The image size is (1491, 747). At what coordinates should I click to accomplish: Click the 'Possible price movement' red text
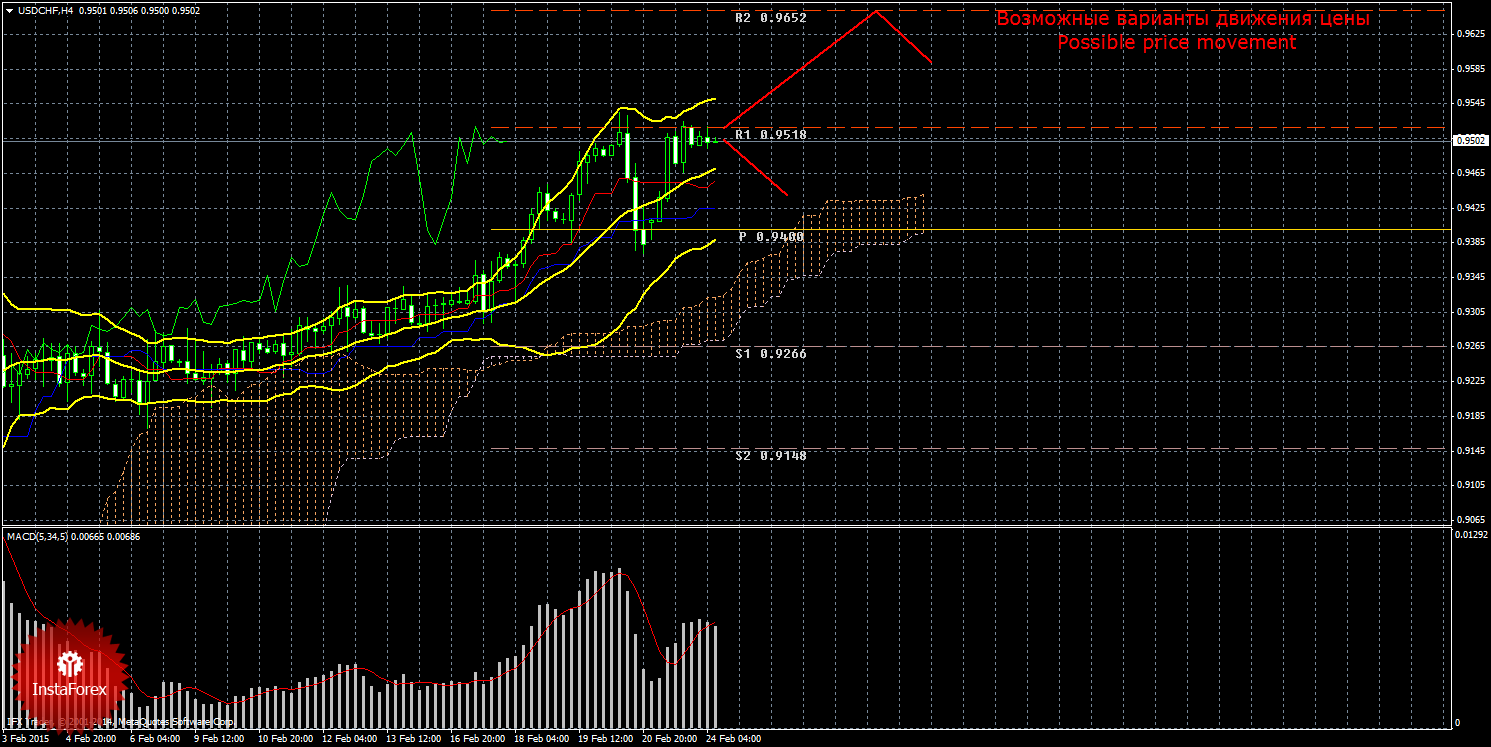click(x=1176, y=43)
